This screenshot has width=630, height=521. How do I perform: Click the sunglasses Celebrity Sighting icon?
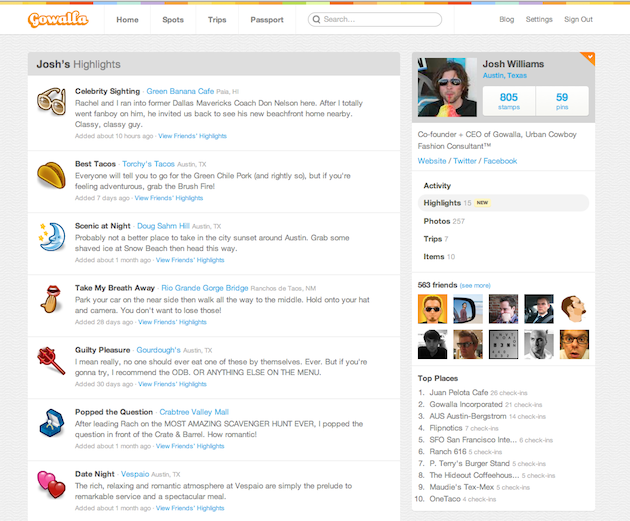51,101
